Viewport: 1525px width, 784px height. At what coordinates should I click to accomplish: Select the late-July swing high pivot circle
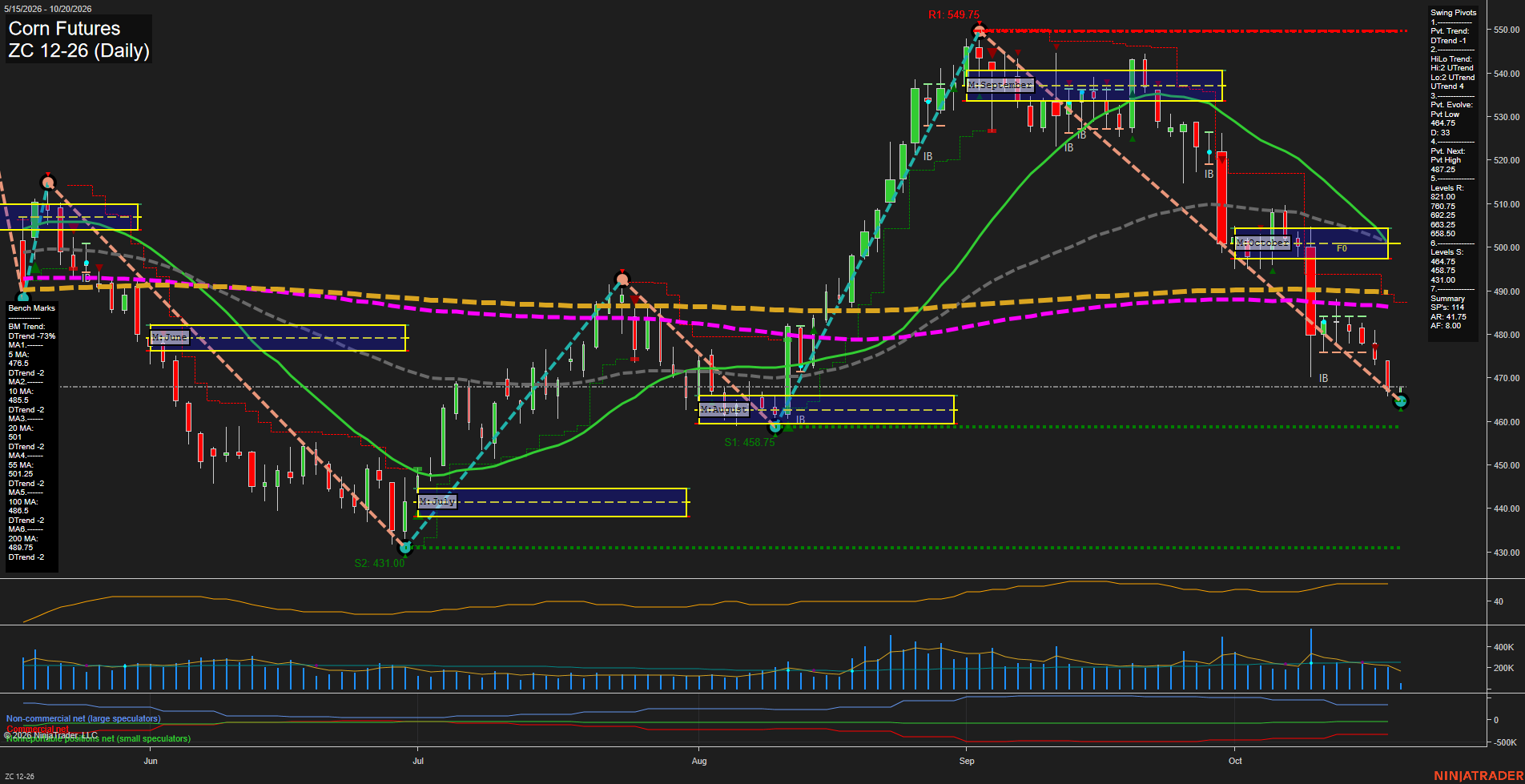point(622,279)
